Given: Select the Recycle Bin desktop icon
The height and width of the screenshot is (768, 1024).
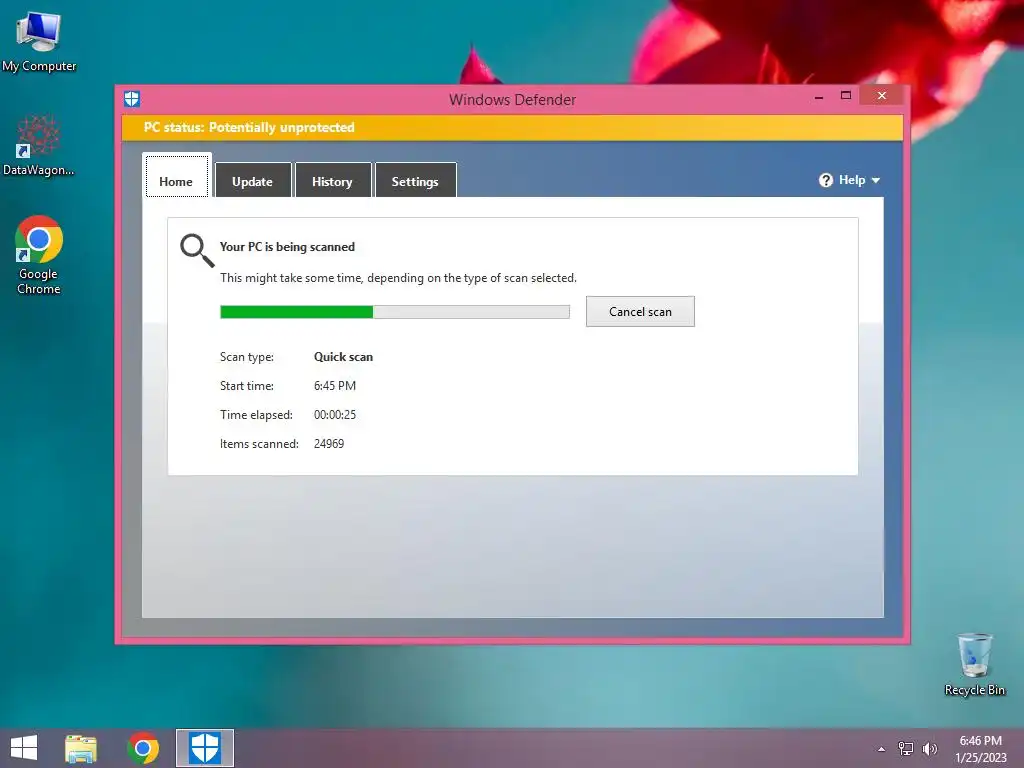Looking at the screenshot, I should [x=974, y=664].
